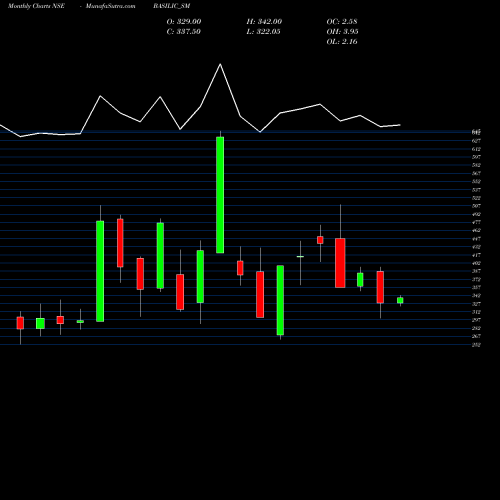Image resolution: width=500 pixels, height=500 pixels.
Task: Click the 462 price axis label
Action: (476, 231)
